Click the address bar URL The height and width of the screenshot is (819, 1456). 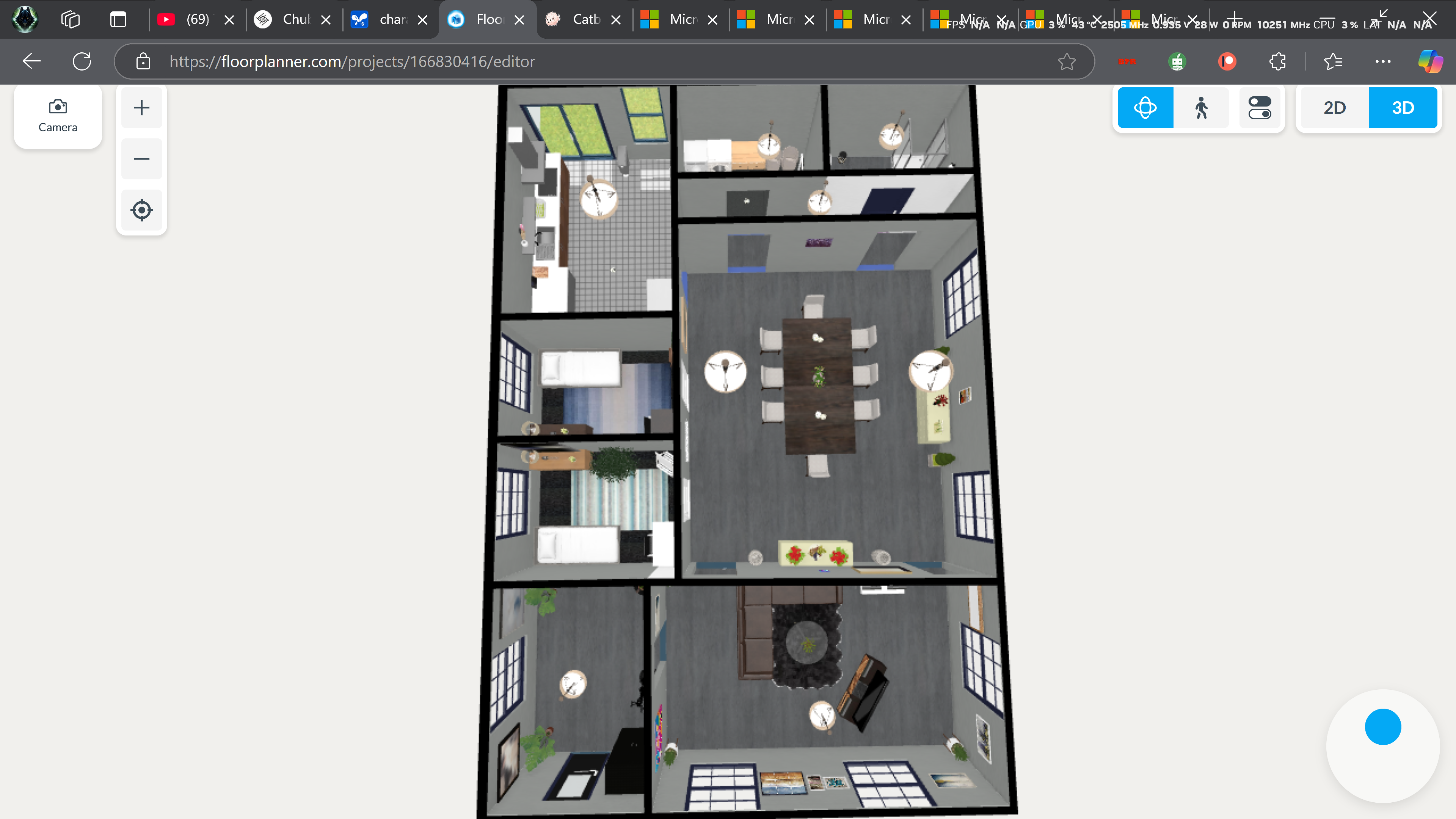351,61
